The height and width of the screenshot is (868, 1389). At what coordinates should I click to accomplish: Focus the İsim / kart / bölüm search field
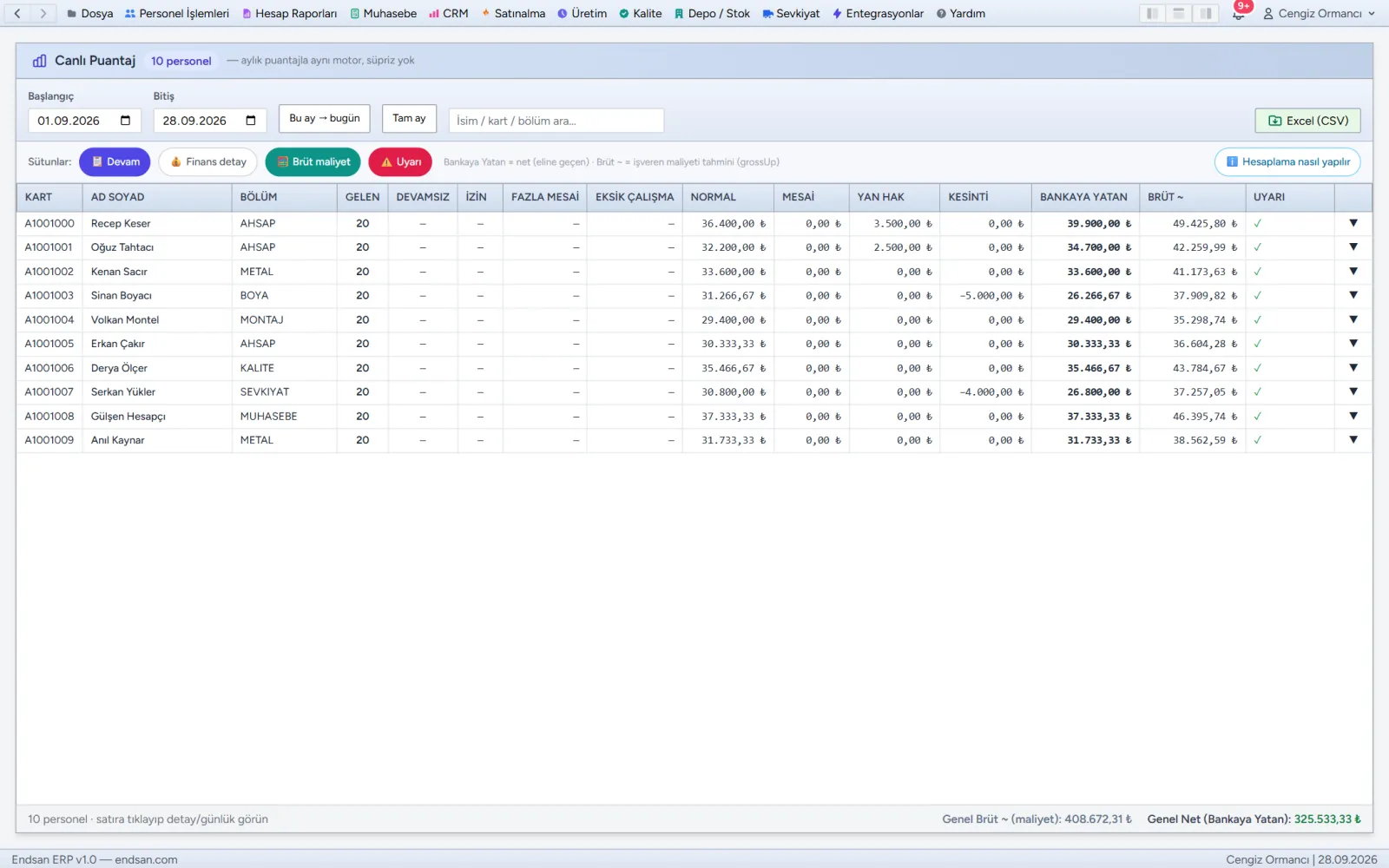coord(556,121)
